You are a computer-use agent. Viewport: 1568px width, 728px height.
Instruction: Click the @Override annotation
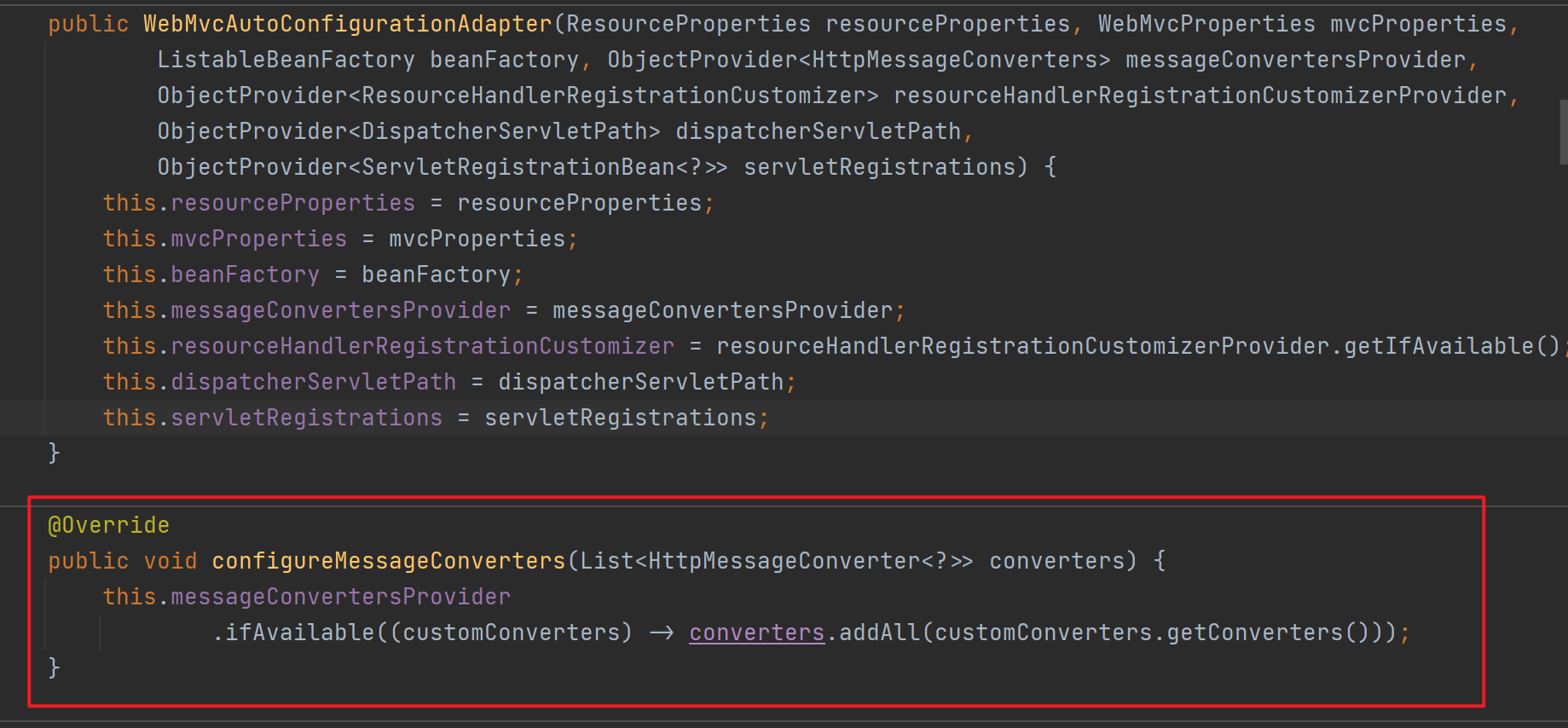click(x=108, y=525)
